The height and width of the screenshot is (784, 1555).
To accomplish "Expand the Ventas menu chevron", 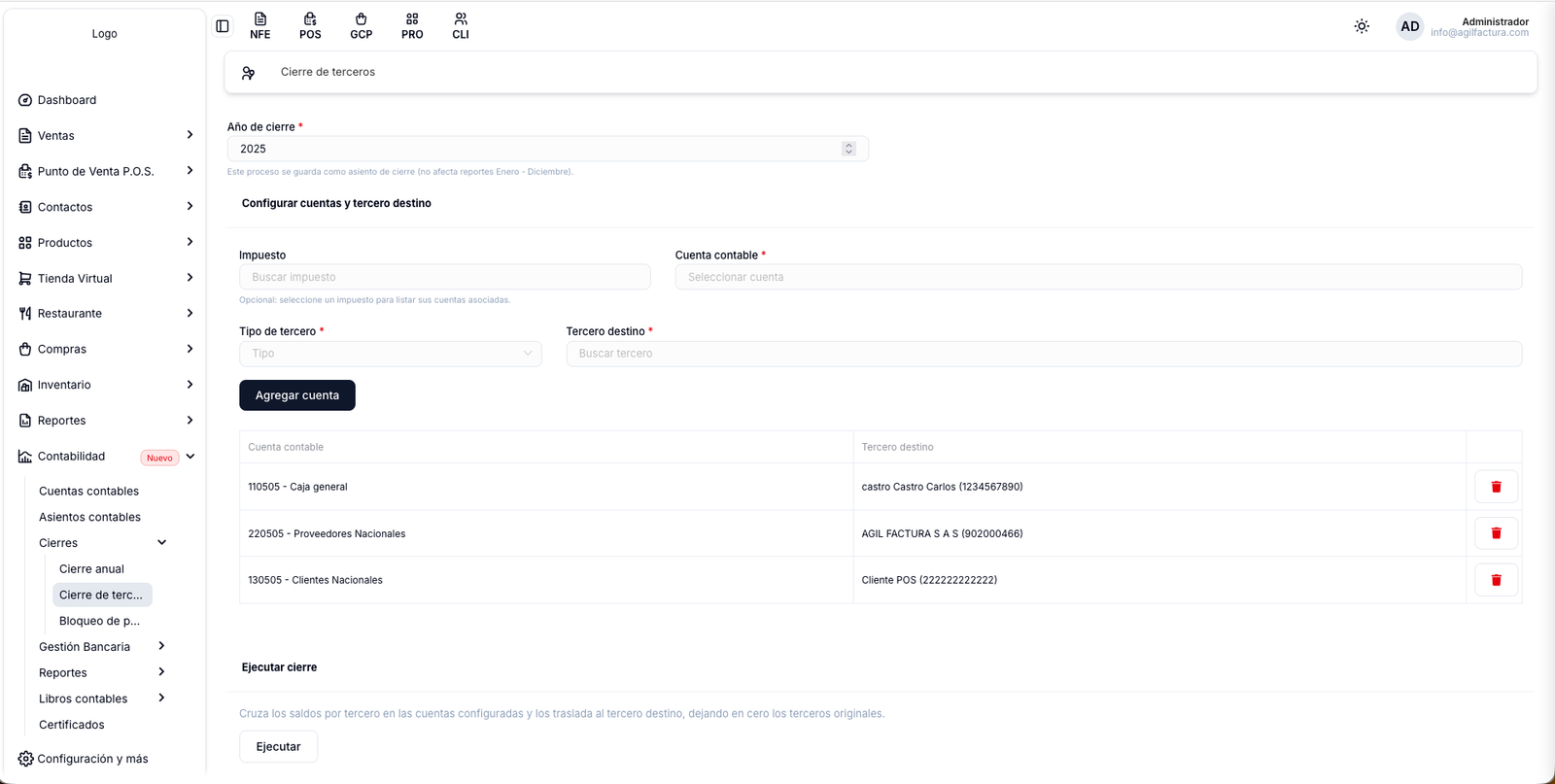I will point(190,135).
